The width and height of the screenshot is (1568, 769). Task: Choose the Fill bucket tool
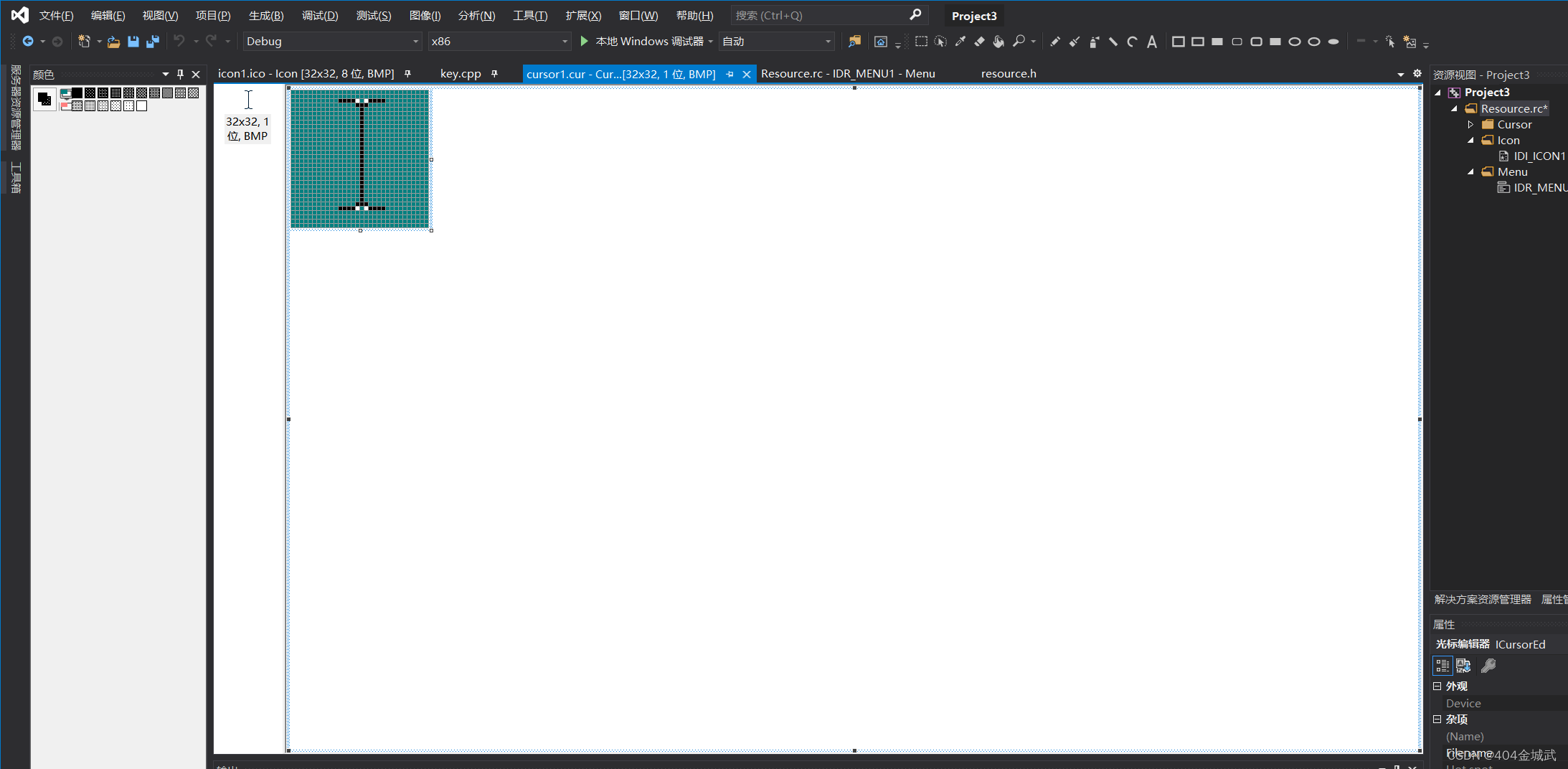tap(998, 42)
